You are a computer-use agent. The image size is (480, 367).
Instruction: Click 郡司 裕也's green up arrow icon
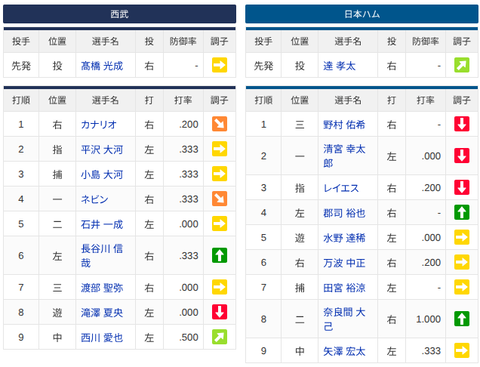click(462, 212)
